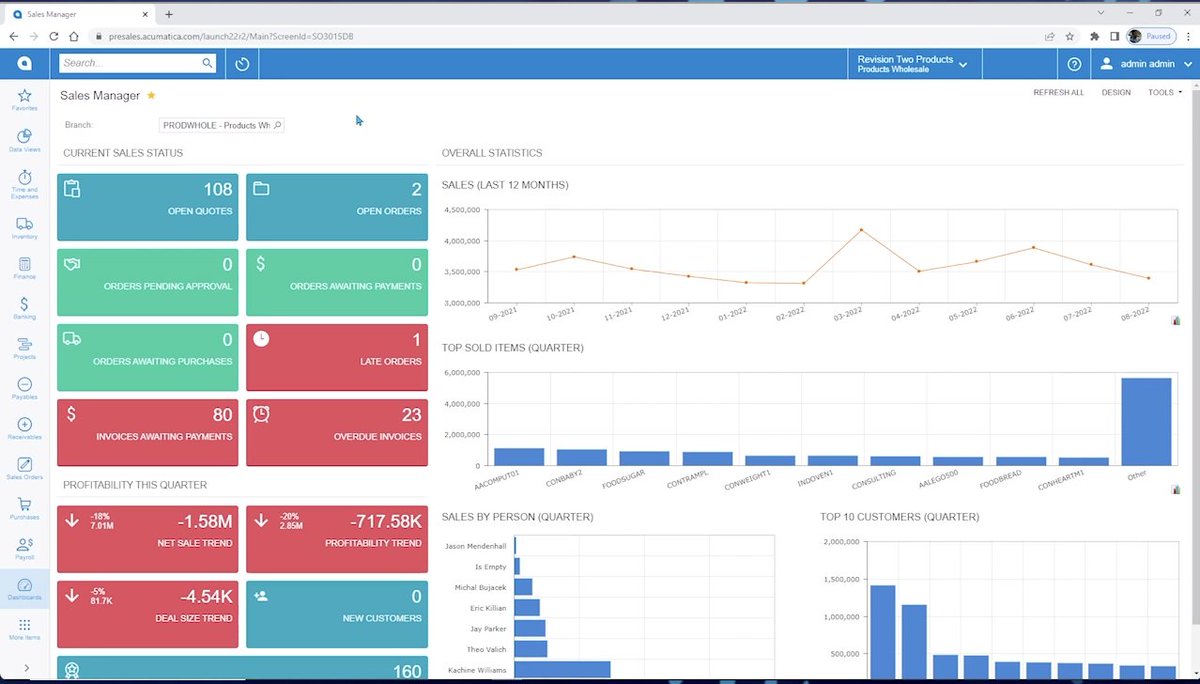The height and width of the screenshot is (684, 1200).
Task: Open Orders Awaiting Payments tile
Action: click(337, 282)
